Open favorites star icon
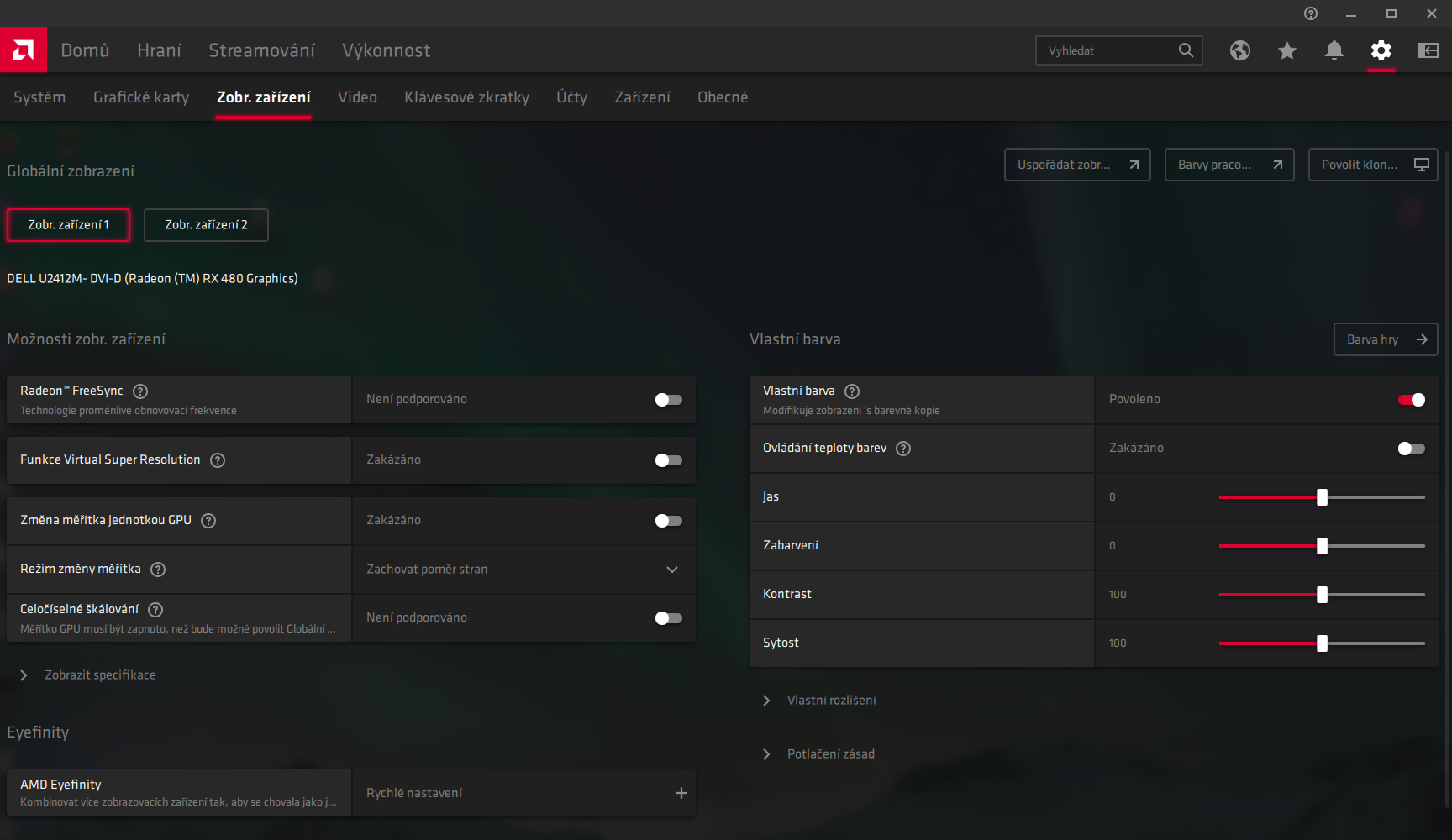The height and width of the screenshot is (840, 1452). click(x=1287, y=50)
